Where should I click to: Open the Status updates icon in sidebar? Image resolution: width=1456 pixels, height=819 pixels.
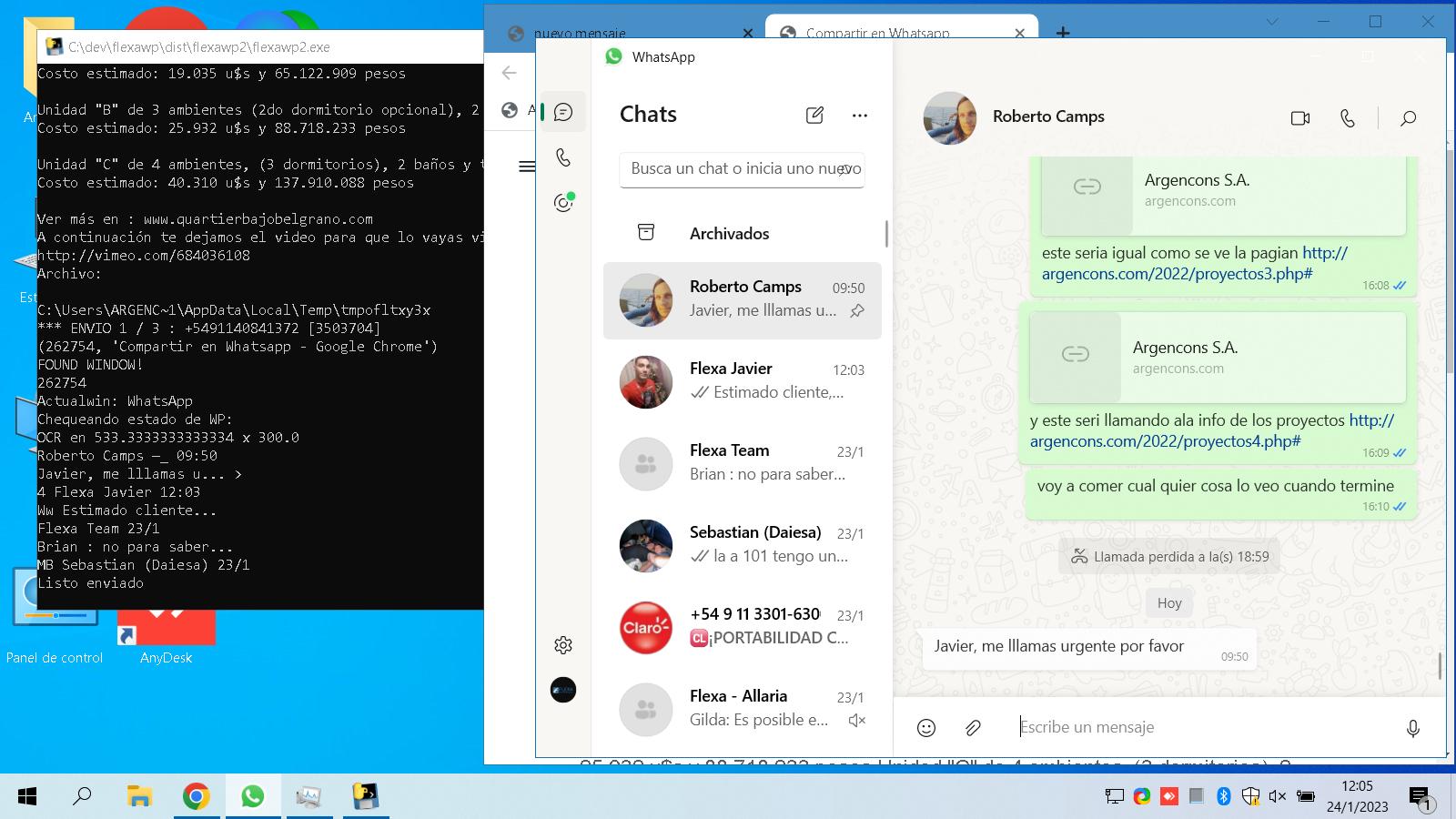pos(563,202)
